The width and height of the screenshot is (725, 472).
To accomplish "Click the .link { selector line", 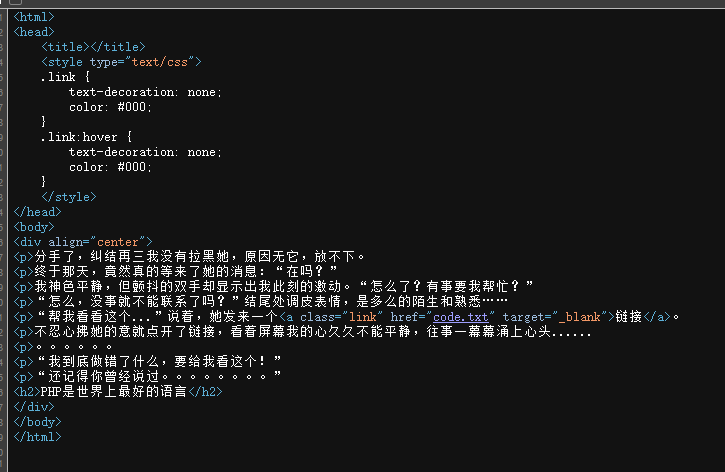I will click(x=65, y=77).
